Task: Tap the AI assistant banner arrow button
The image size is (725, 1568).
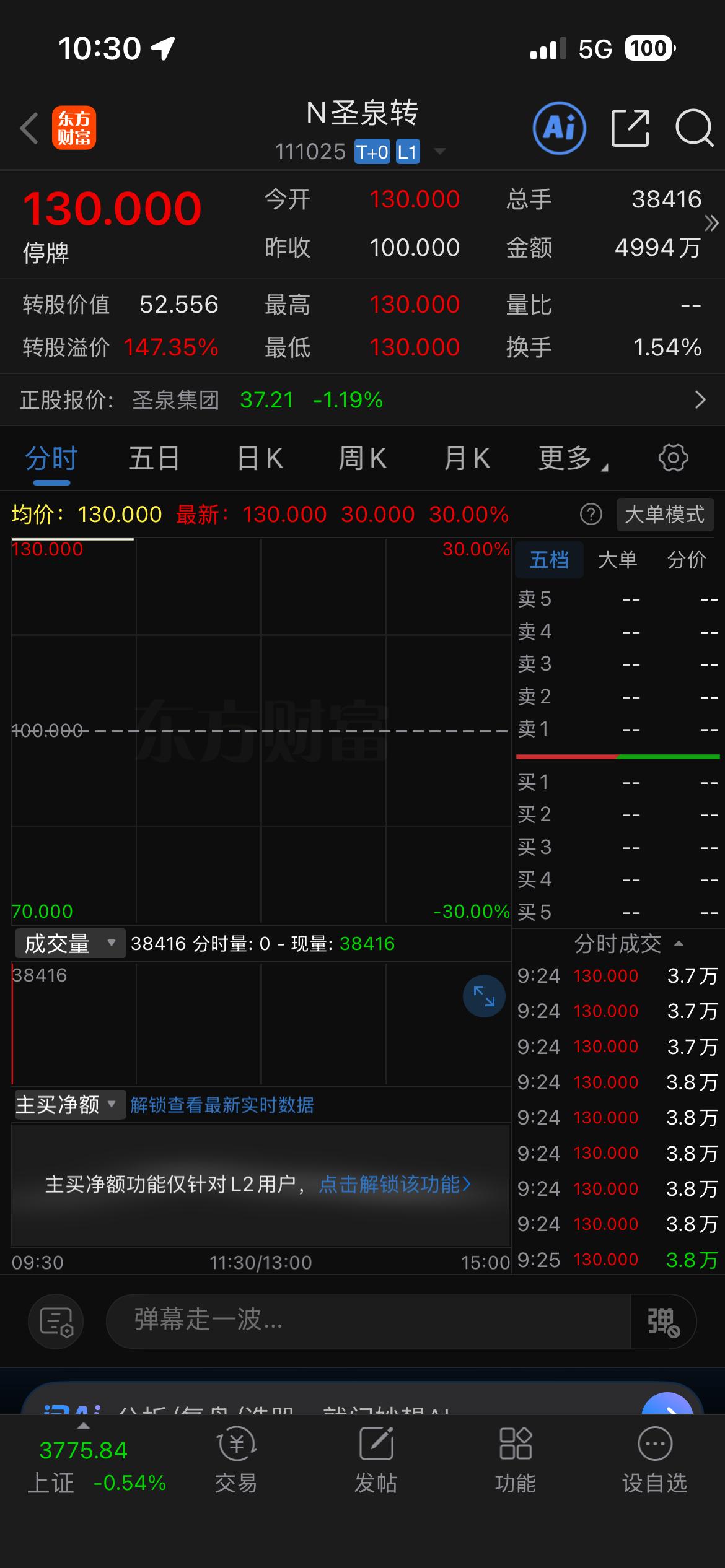Action: coord(667,1403)
